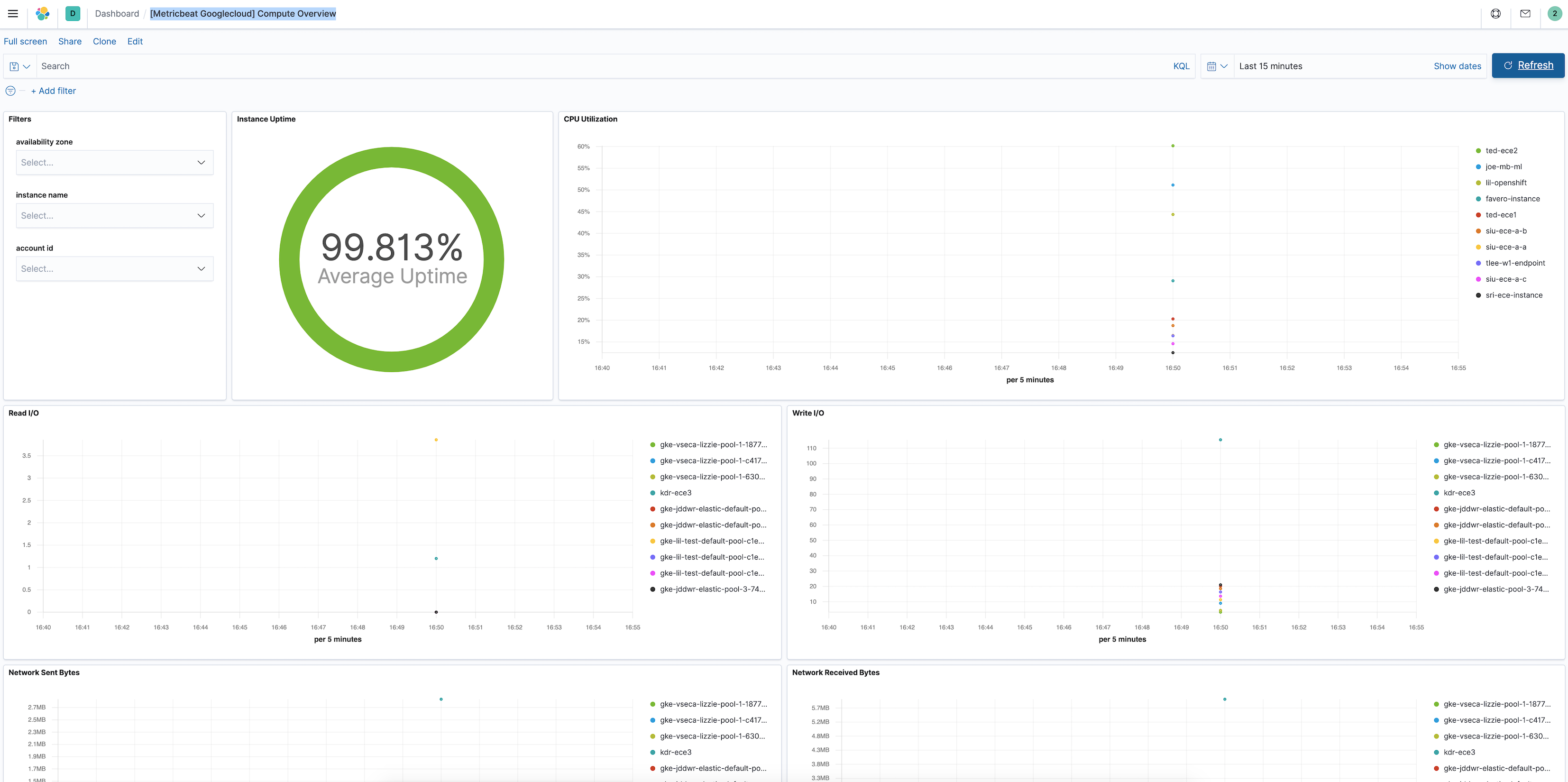Click the Clone dashboard option
Screen dimensions: 1568x782
pyautogui.click(x=104, y=41)
